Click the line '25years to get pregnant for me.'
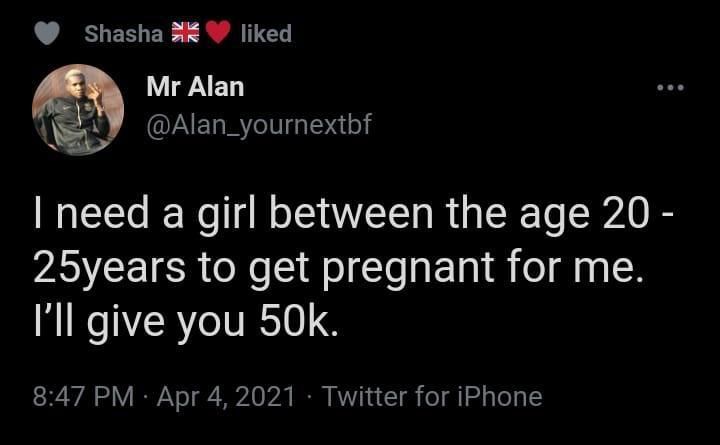The height and width of the screenshot is (445, 720). (x=335, y=270)
